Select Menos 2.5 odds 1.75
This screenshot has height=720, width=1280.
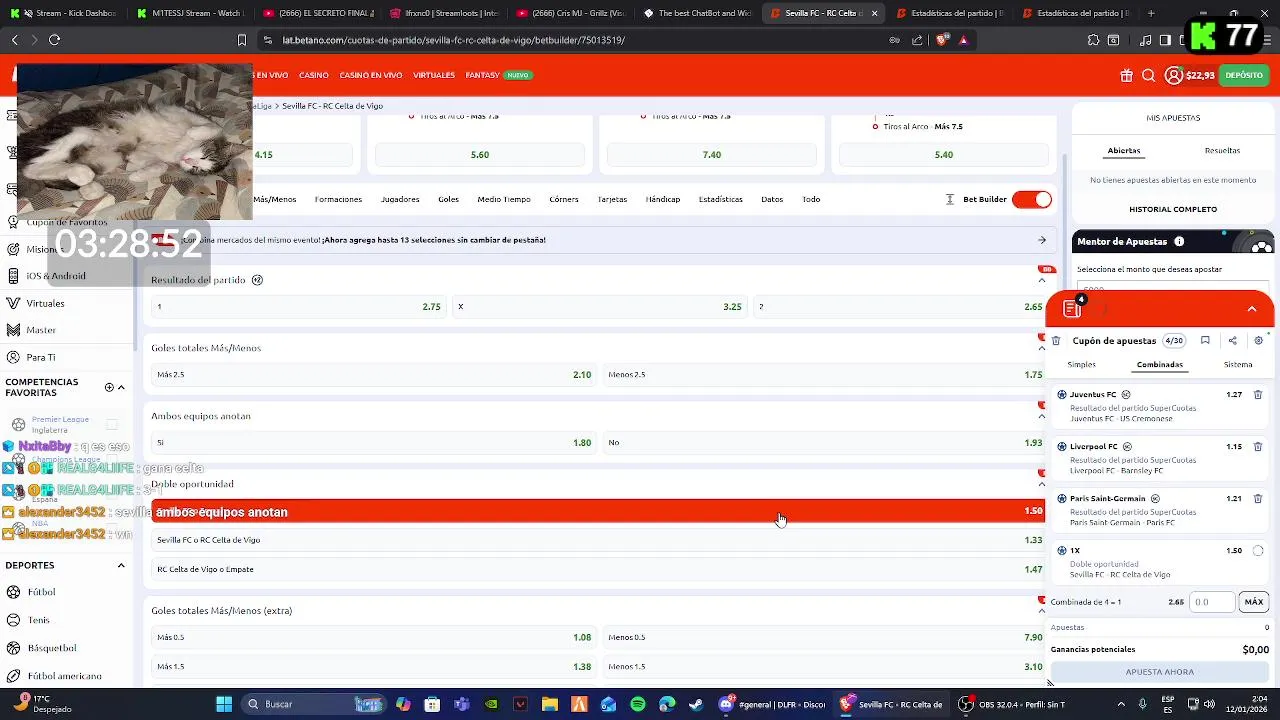(825, 375)
